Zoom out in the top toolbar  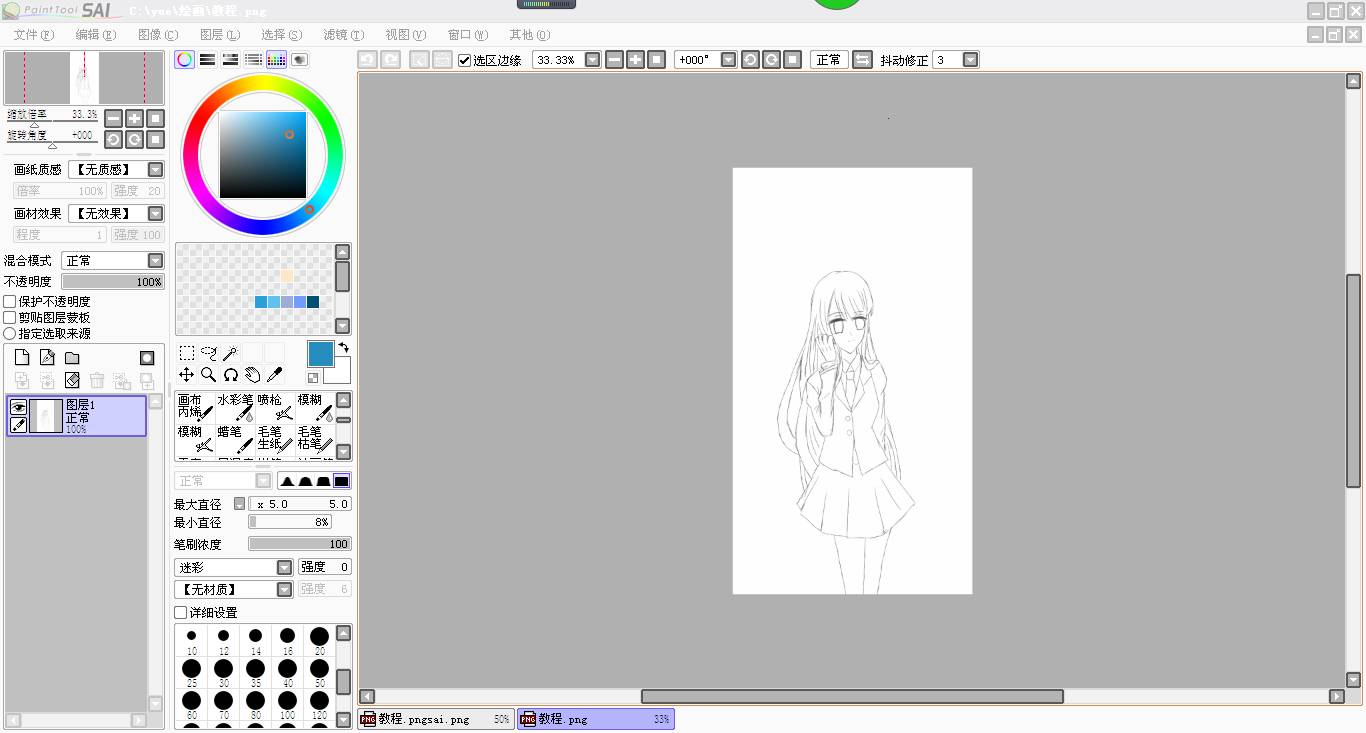[x=614, y=60]
